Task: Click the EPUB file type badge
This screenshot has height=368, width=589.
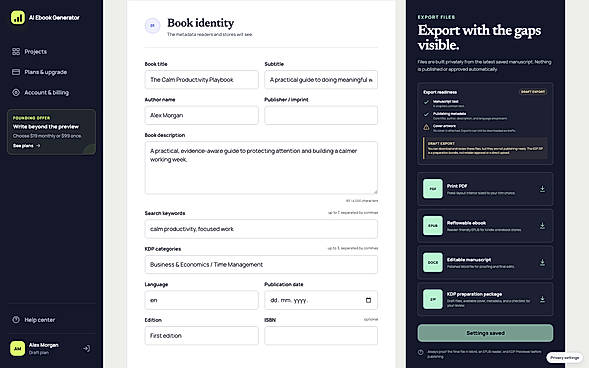Action: pyautogui.click(x=433, y=226)
